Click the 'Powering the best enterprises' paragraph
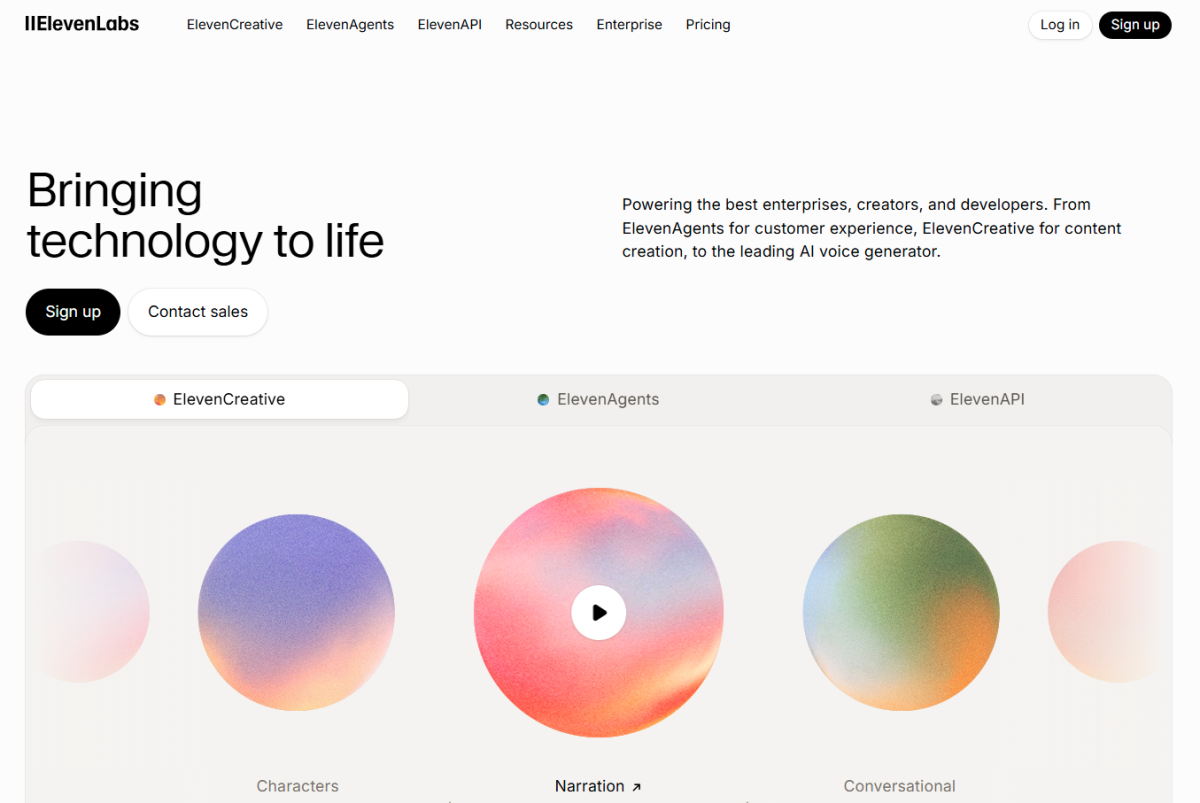Image resolution: width=1200 pixels, height=803 pixels. [872, 228]
